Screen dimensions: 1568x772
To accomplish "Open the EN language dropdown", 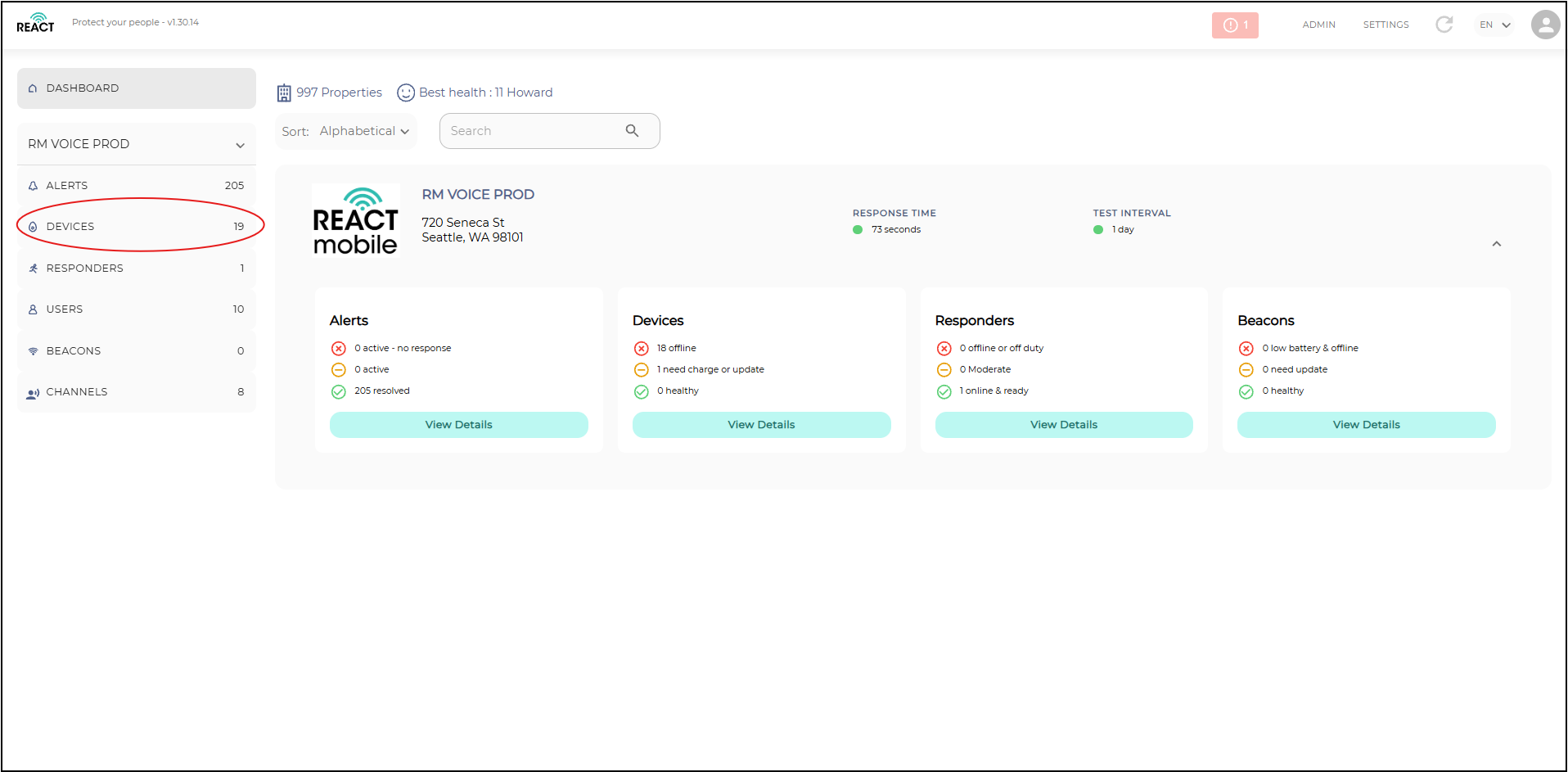I will [x=1494, y=25].
